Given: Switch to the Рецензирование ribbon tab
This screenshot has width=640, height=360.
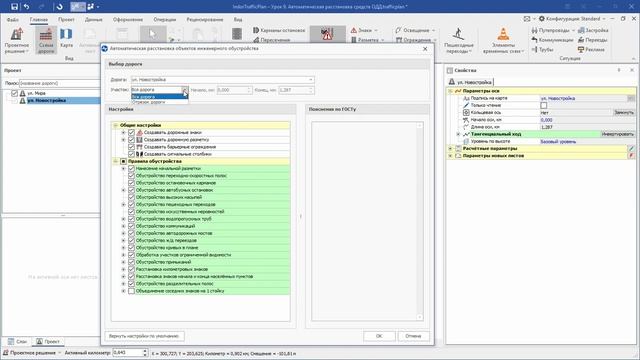Looking at the screenshot, I should 205,19.
